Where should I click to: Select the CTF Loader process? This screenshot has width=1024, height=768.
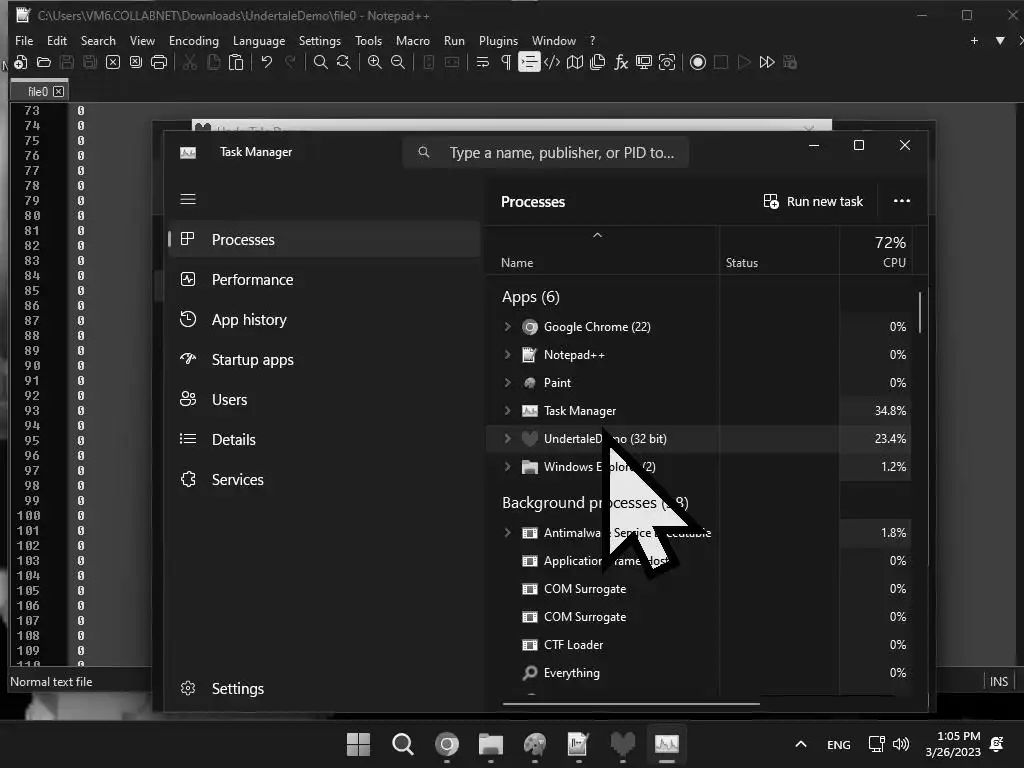[699, 645]
